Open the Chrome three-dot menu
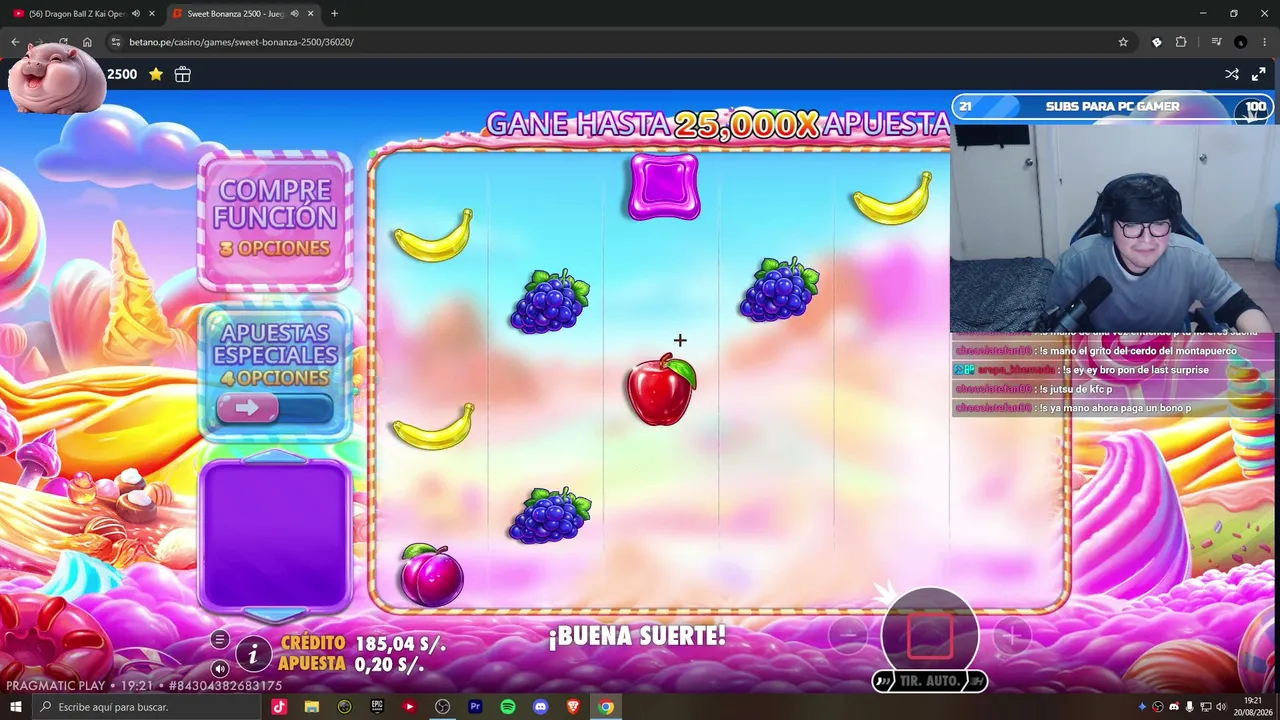The width and height of the screenshot is (1280, 720). click(x=1265, y=42)
